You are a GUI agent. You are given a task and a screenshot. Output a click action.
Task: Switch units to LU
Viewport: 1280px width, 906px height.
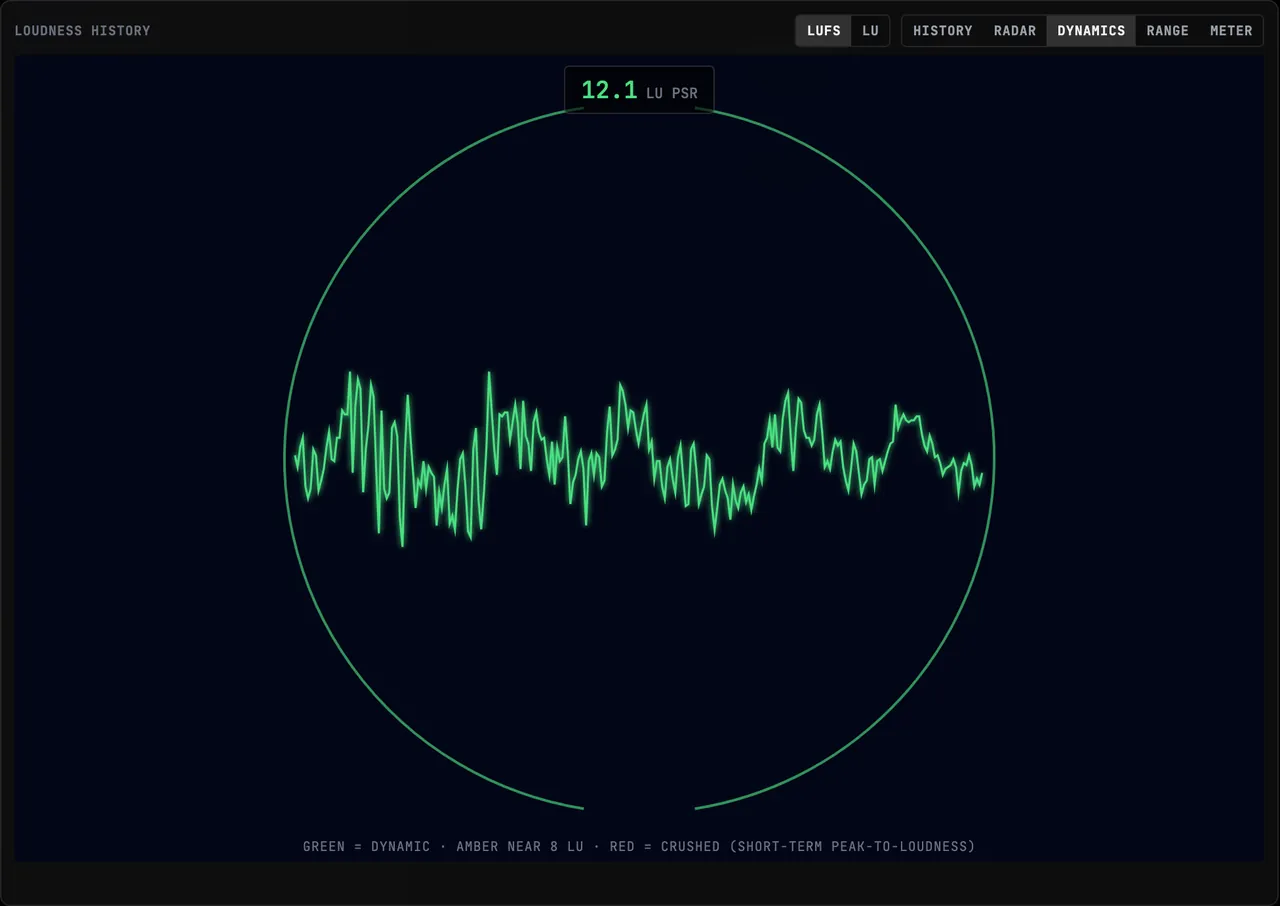[x=870, y=30]
